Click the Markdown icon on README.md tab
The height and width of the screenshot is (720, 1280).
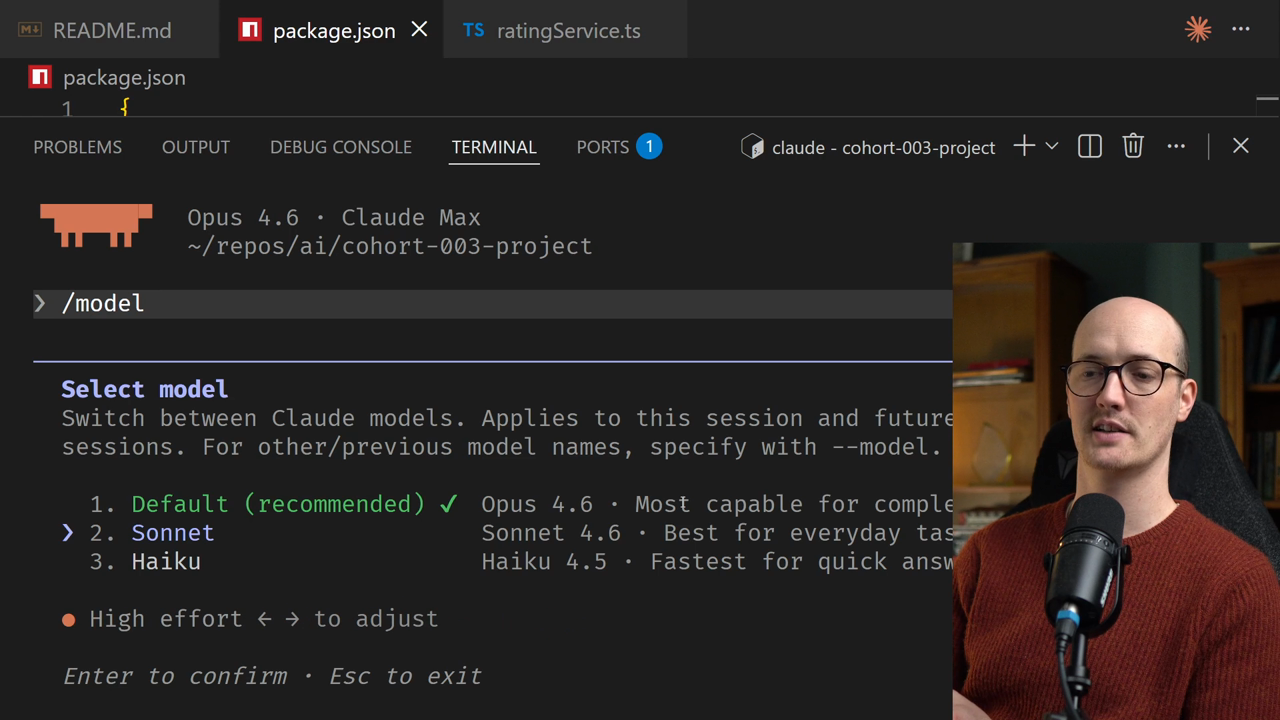[30, 30]
